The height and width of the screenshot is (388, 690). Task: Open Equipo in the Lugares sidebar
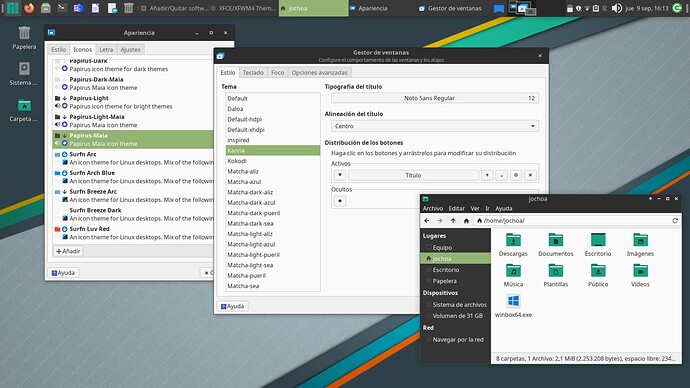pyautogui.click(x=455, y=248)
